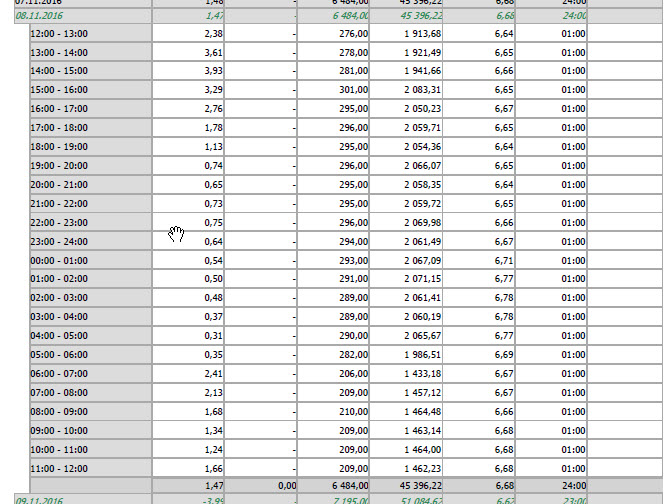
Task: Select the cell with value 301,00
Action: [x=333, y=90]
